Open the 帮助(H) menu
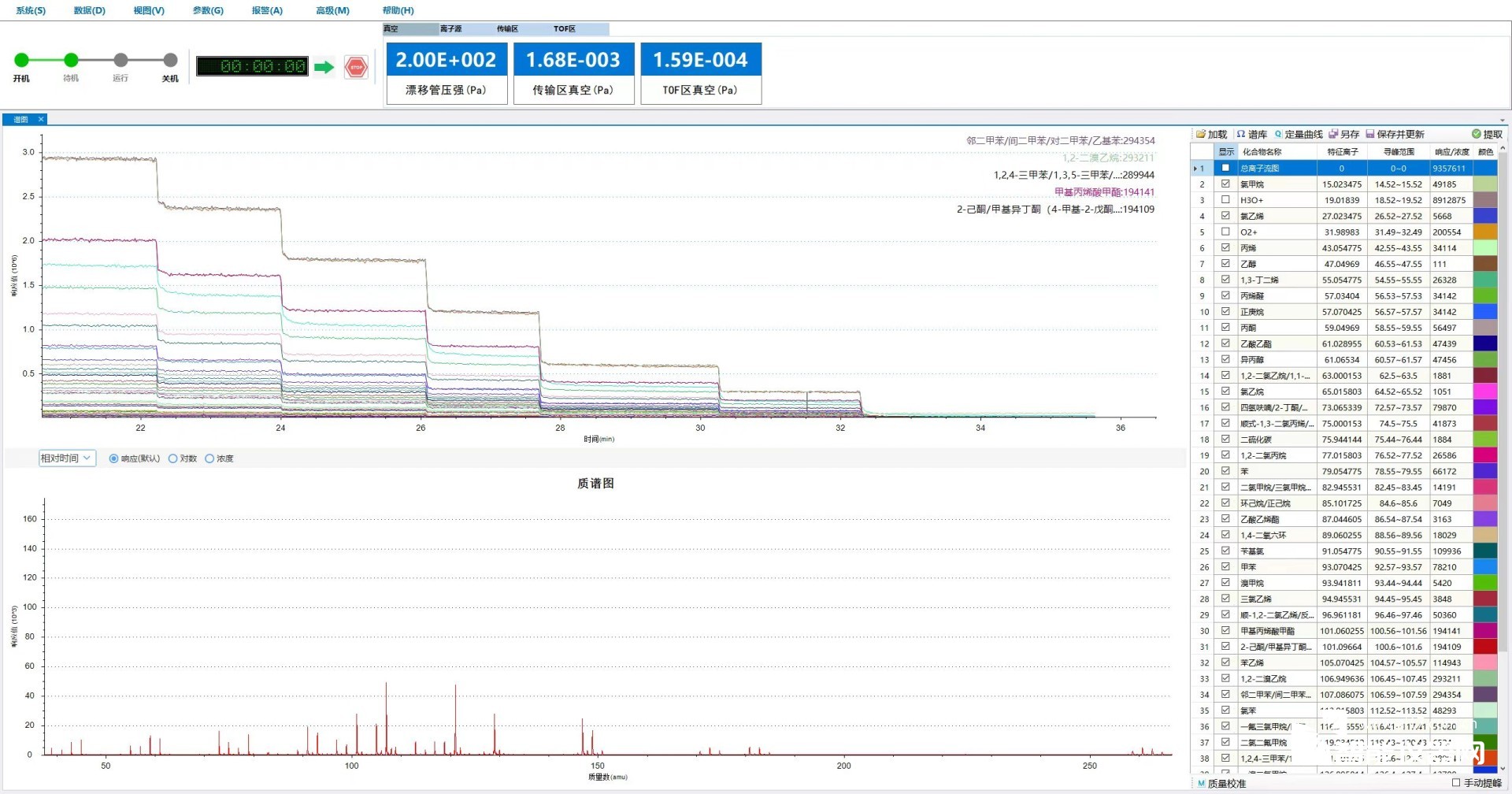Viewport: 1512px width, 794px height. (398, 10)
